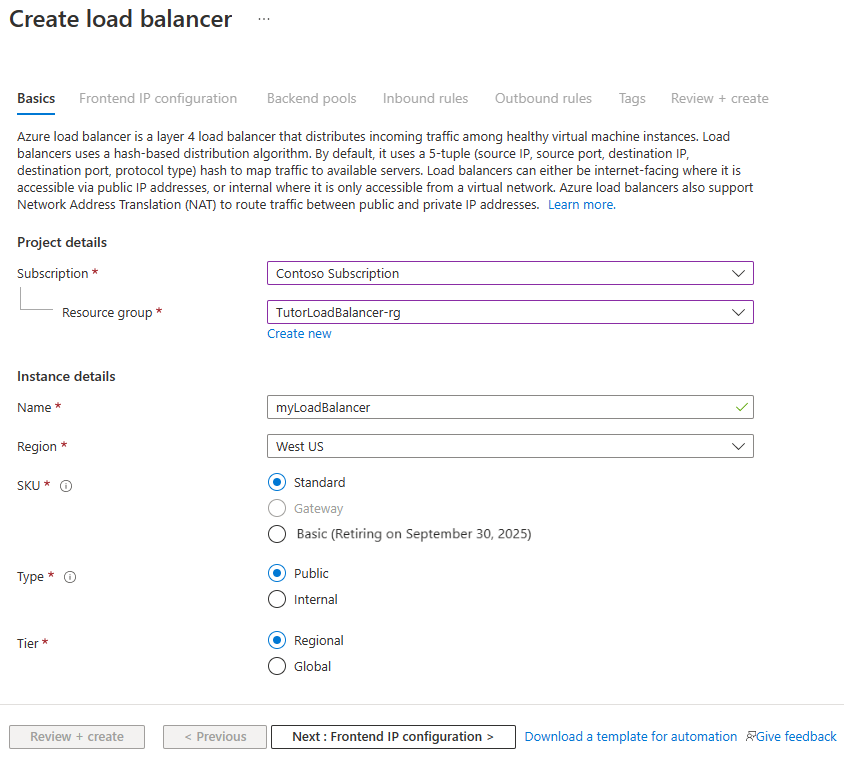Click Next : Frontend IP configuration
The height and width of the screenshot is (760, 844).
393,736
